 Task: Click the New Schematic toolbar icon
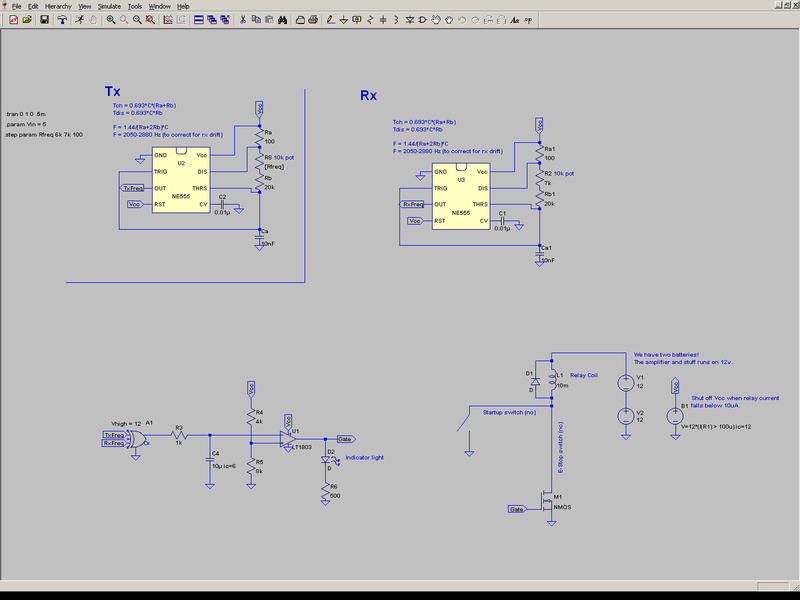pos(13,20)
